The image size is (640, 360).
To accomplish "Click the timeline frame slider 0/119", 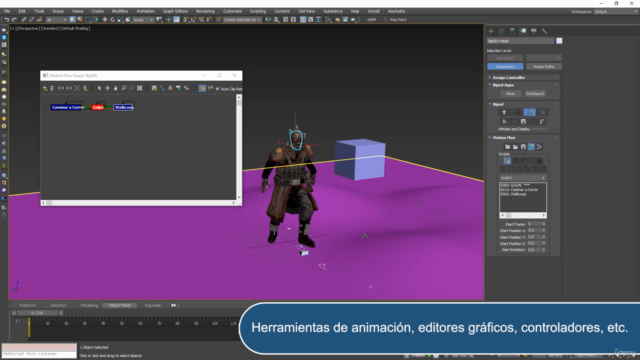I will 37,313.
